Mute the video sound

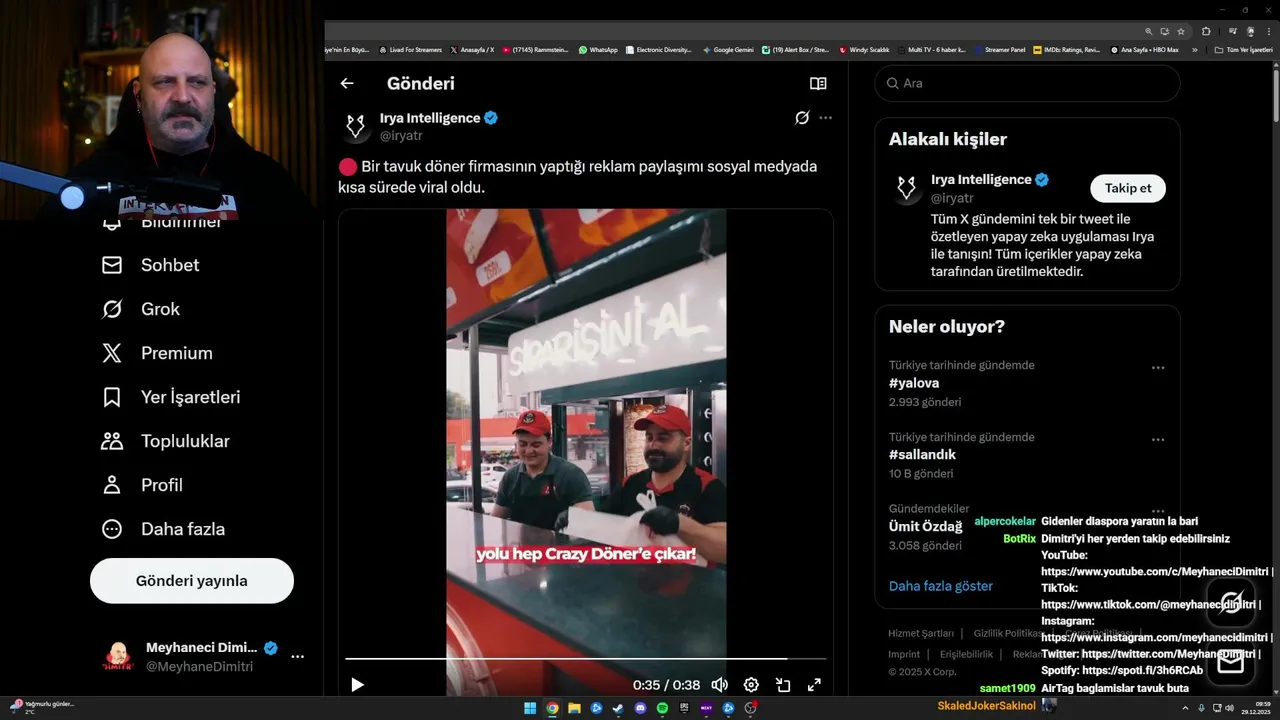(719, 685)
